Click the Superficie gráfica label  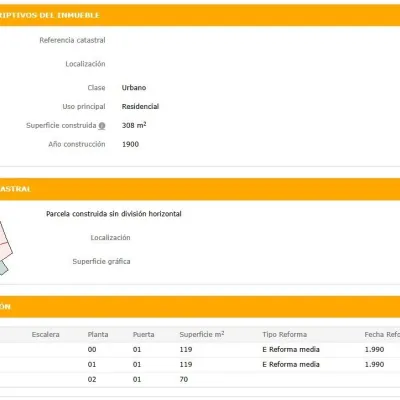click(x=101, y=262)
